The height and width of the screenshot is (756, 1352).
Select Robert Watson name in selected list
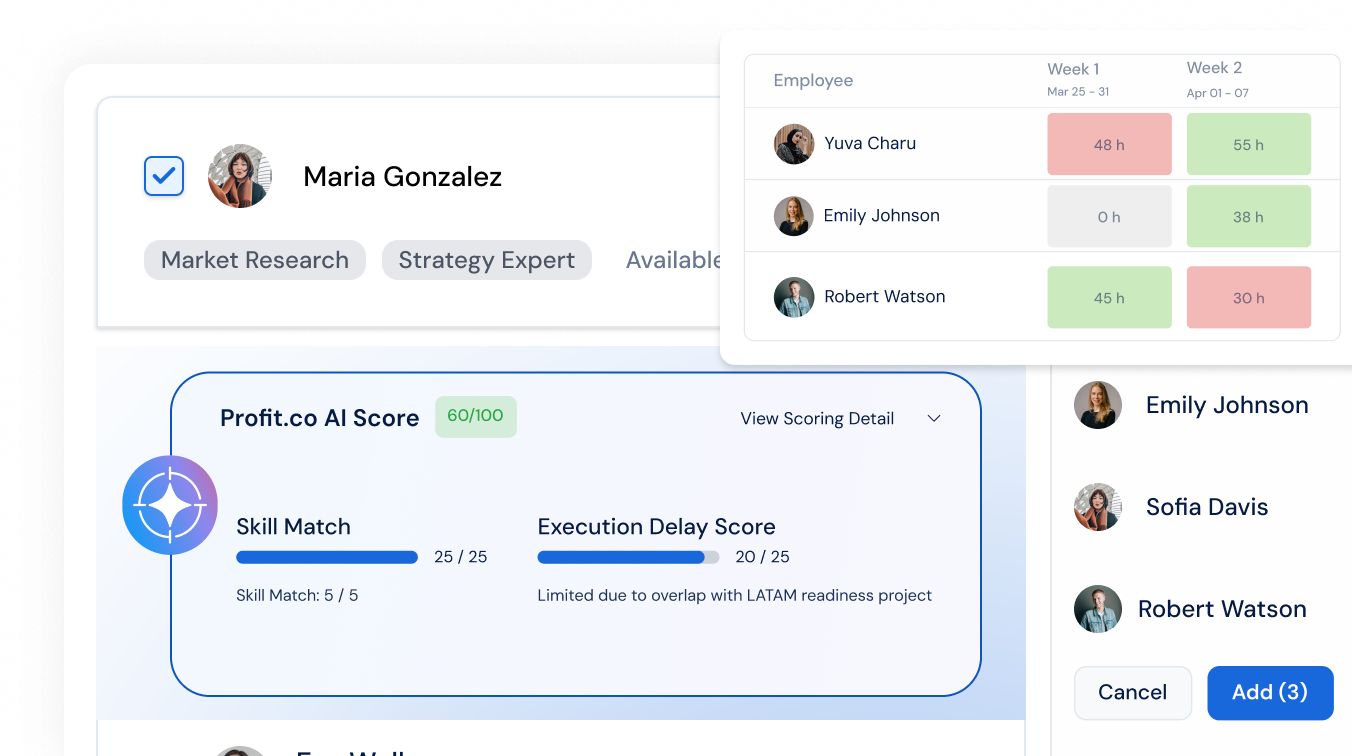click(1222, 609)
